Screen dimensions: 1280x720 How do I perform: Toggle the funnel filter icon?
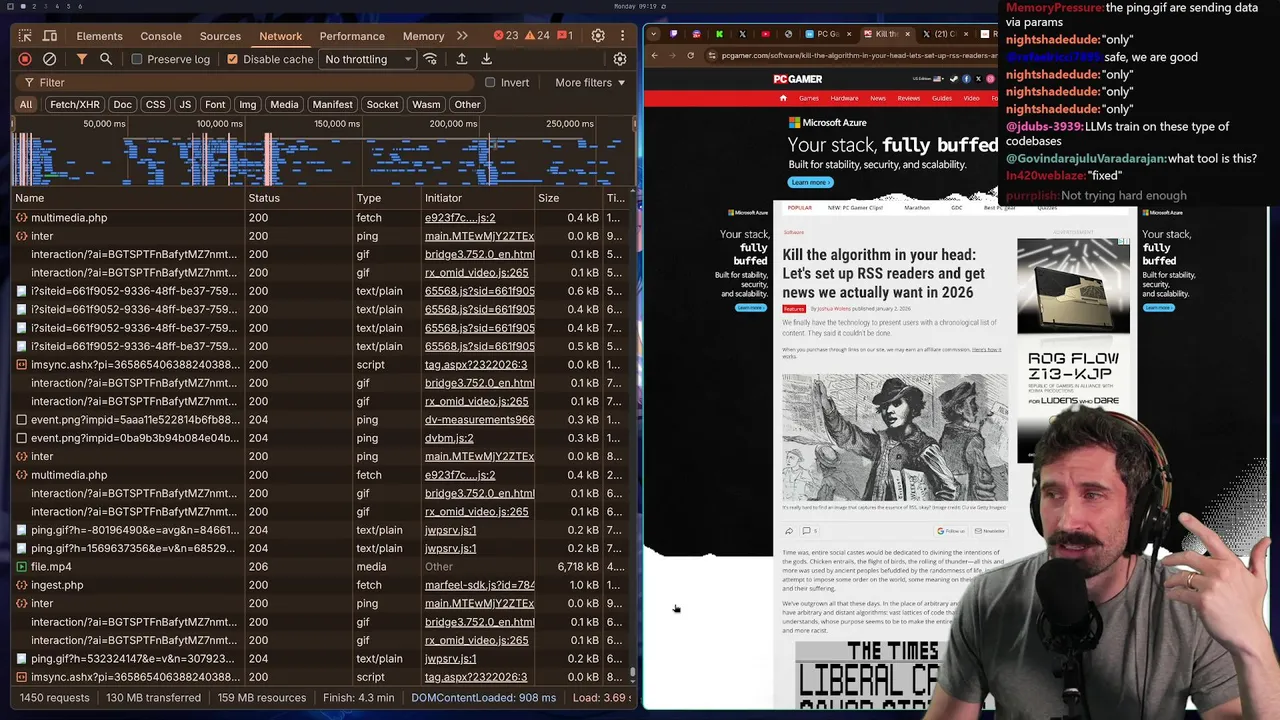[81, 59]
